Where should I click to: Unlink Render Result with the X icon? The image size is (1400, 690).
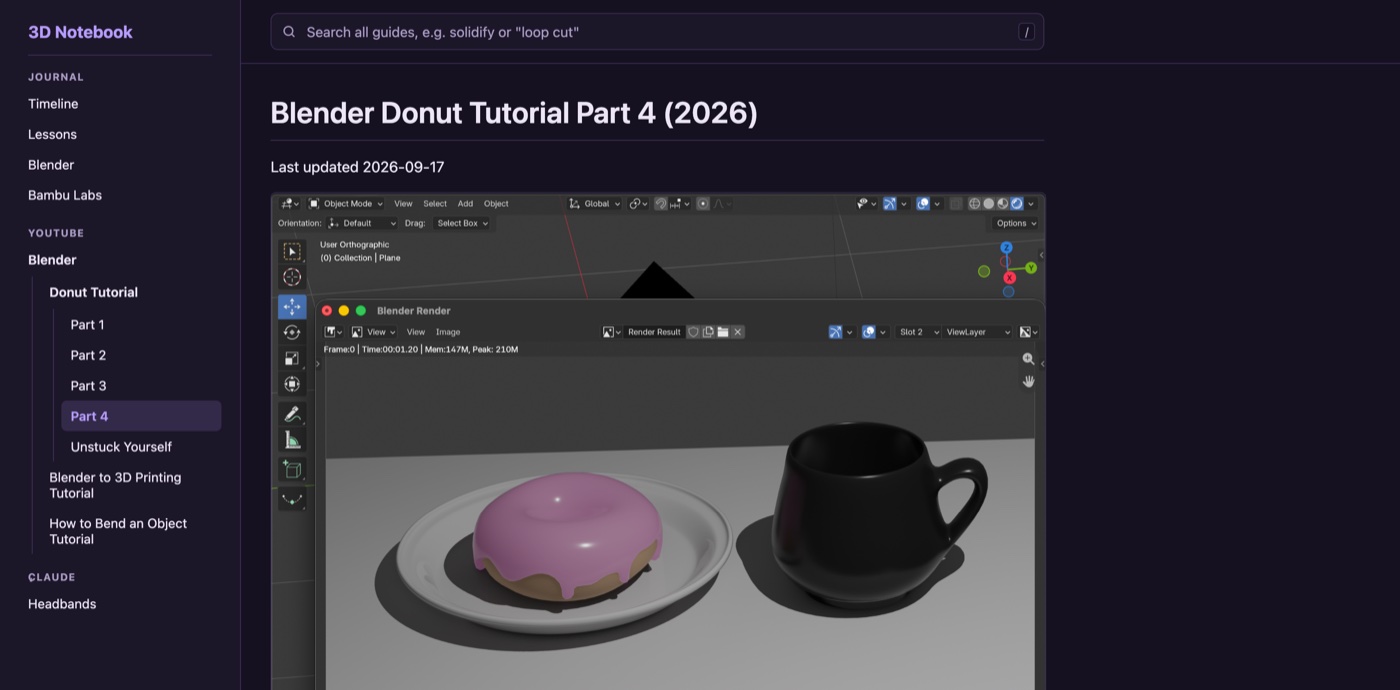coord(738,332)
